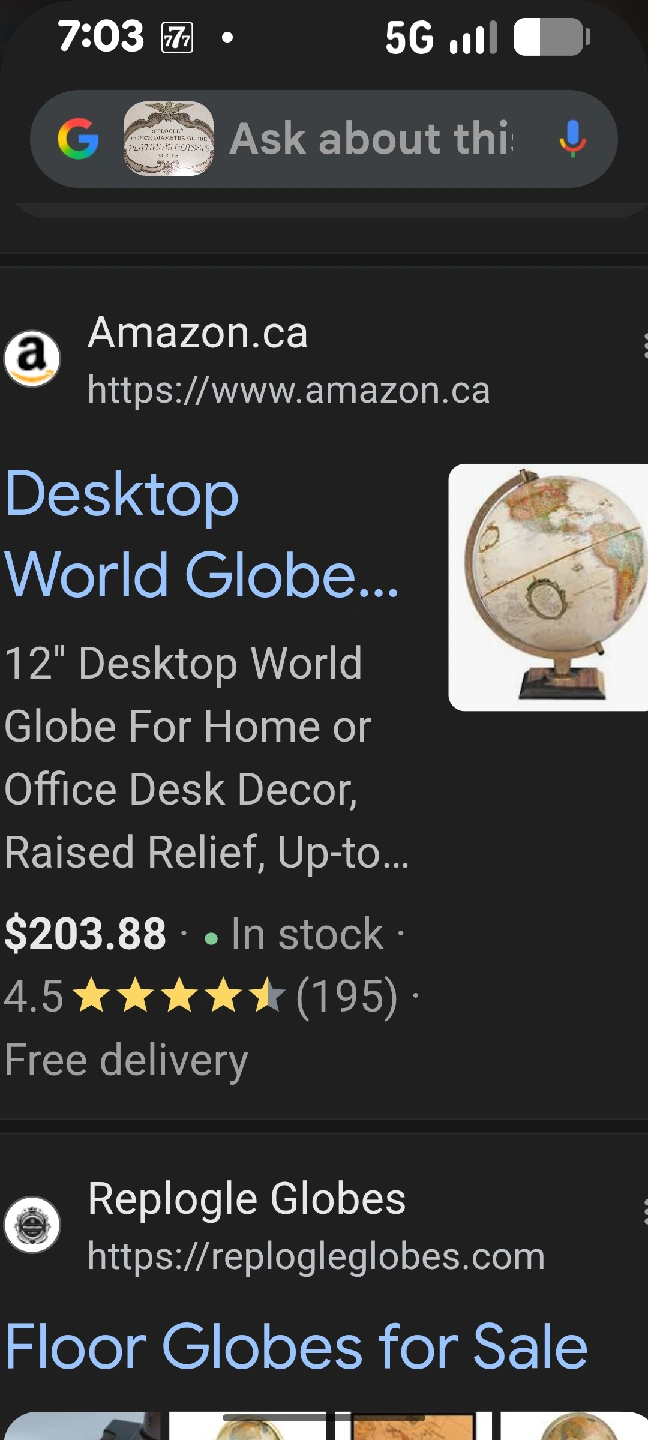Open more options for Replogle Globes result
The width and height of the screenshot is (648, 1440).
click(x=644, y=1211)
